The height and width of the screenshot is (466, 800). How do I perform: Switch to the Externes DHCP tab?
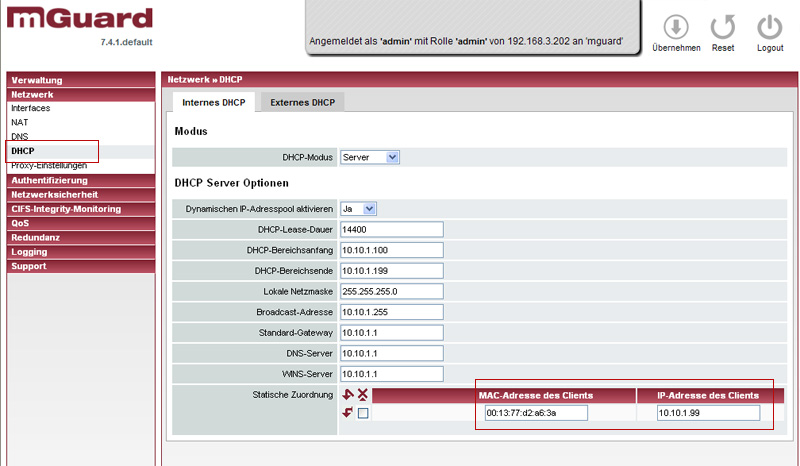tap(302, 102)
